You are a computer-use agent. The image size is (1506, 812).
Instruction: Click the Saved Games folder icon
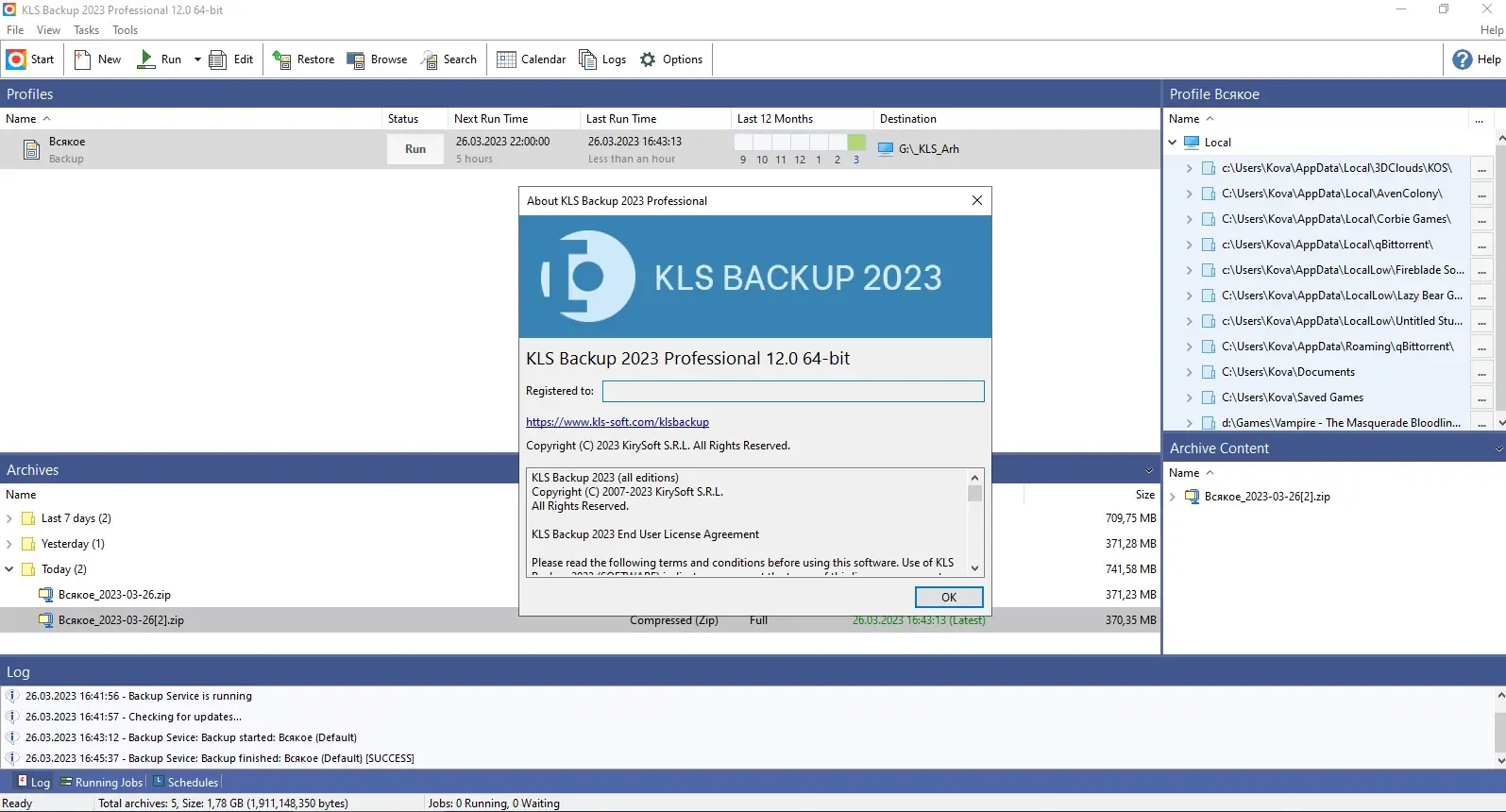[x=1209, y=398]
